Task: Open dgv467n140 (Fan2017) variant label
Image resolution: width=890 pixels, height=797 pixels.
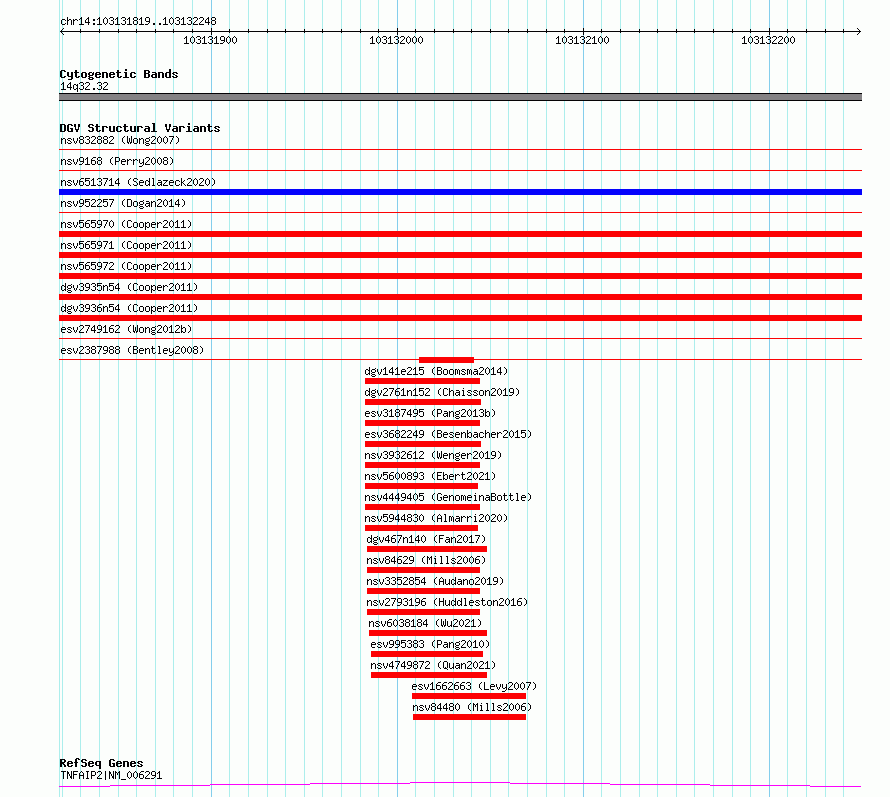Action: click(x=426, y=539)
